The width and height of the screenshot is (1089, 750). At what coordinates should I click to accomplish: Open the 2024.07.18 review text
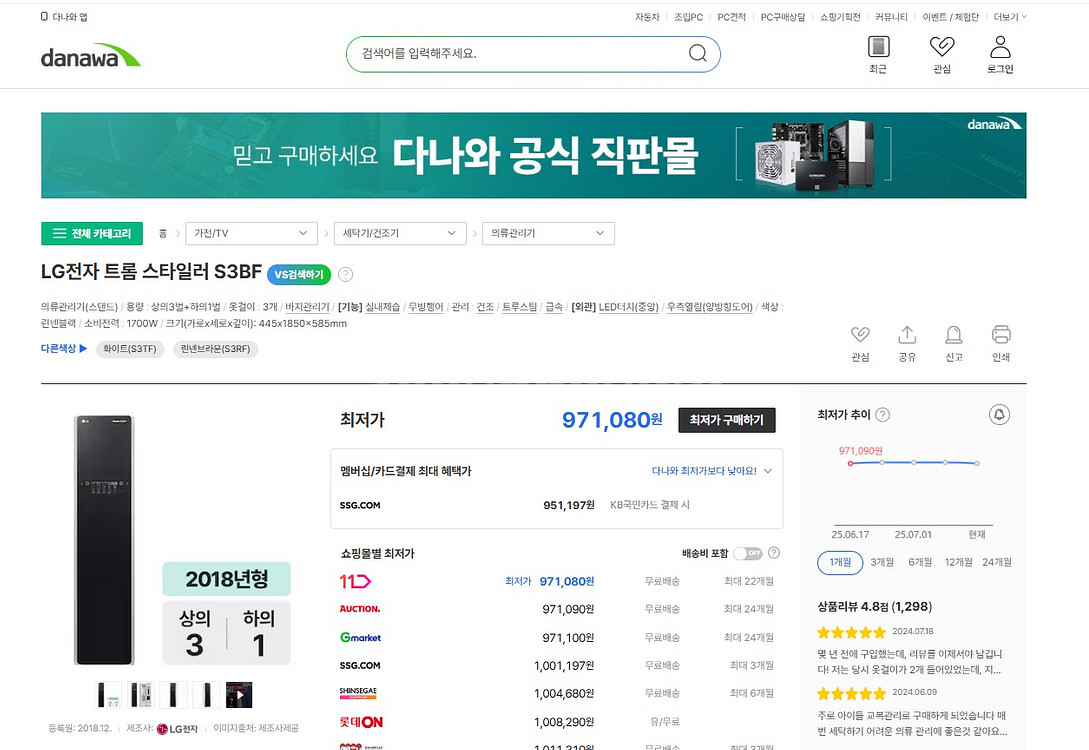pyautogui.click(x=909, y=662)
